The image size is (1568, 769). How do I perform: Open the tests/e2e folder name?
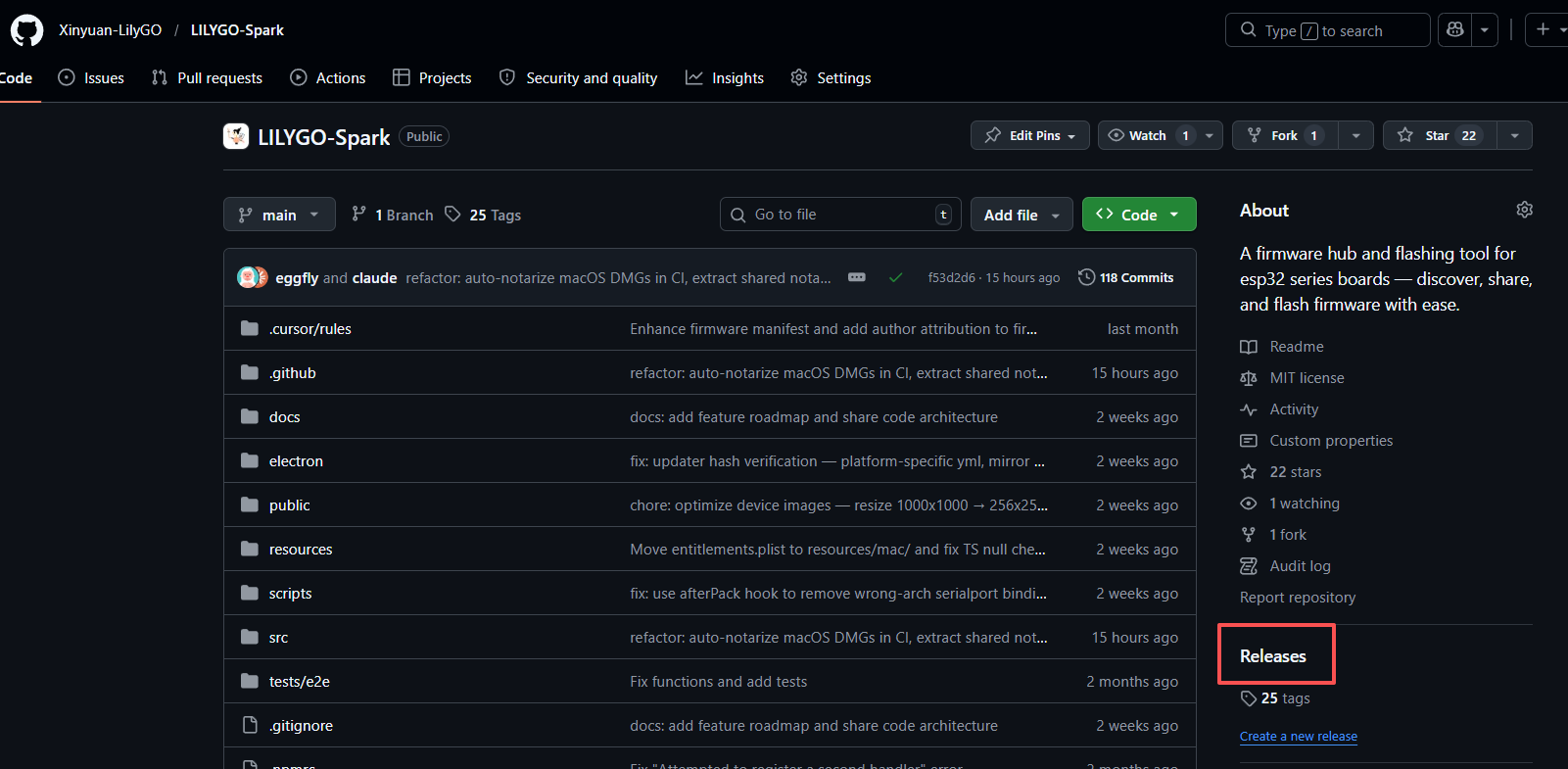point(300,682)
